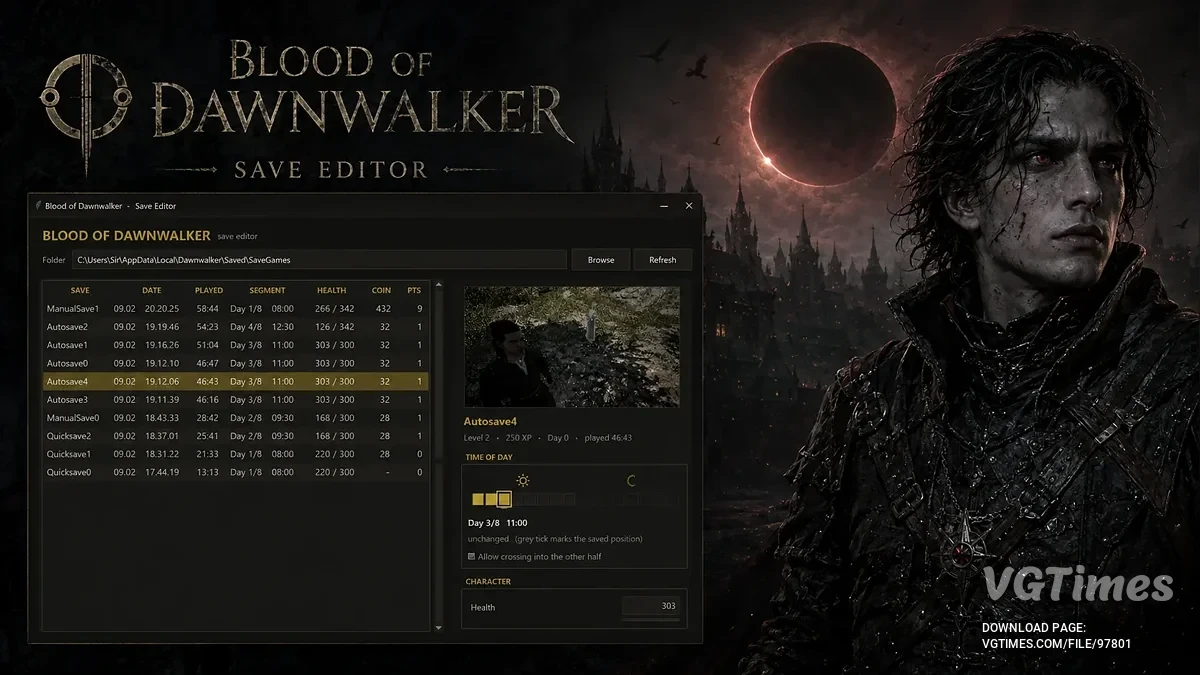Click the Refresh button
Image resolution: width=1200 pixels, height=675 pixels.
[663, 260]
